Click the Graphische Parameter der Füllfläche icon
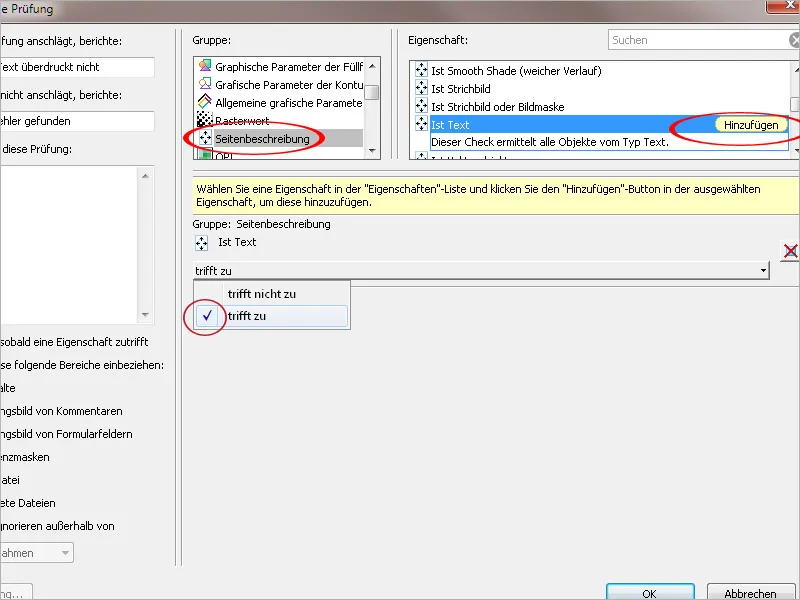 [205, 66]
